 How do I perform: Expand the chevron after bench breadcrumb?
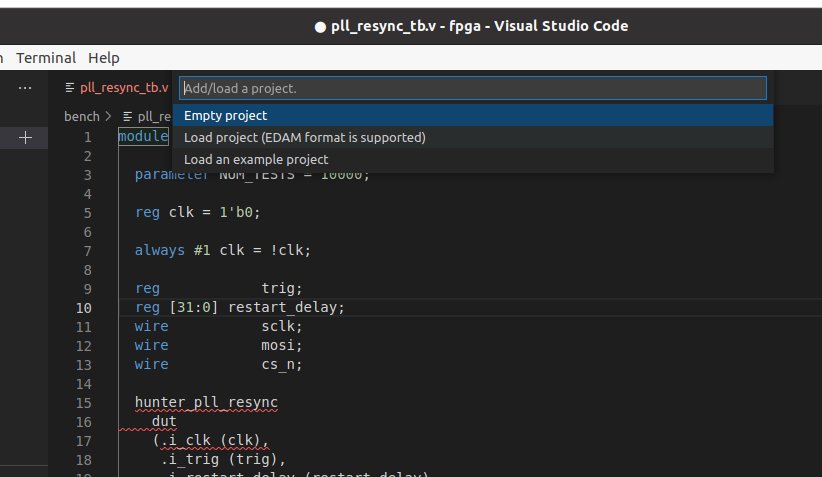[x=109, y=116]
